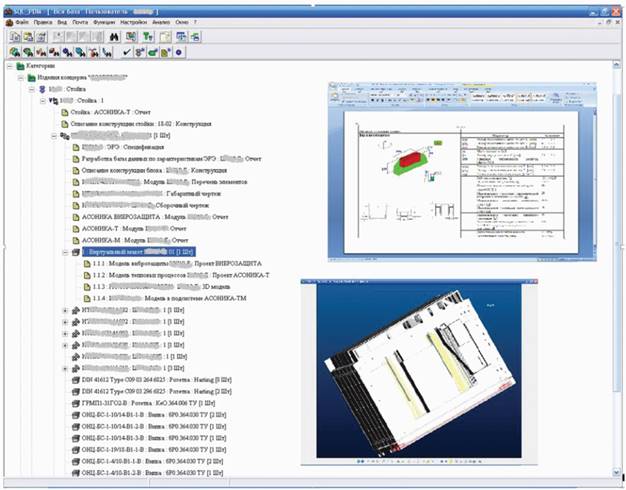Collapse the Стойка : 1 tree branch

42,101
